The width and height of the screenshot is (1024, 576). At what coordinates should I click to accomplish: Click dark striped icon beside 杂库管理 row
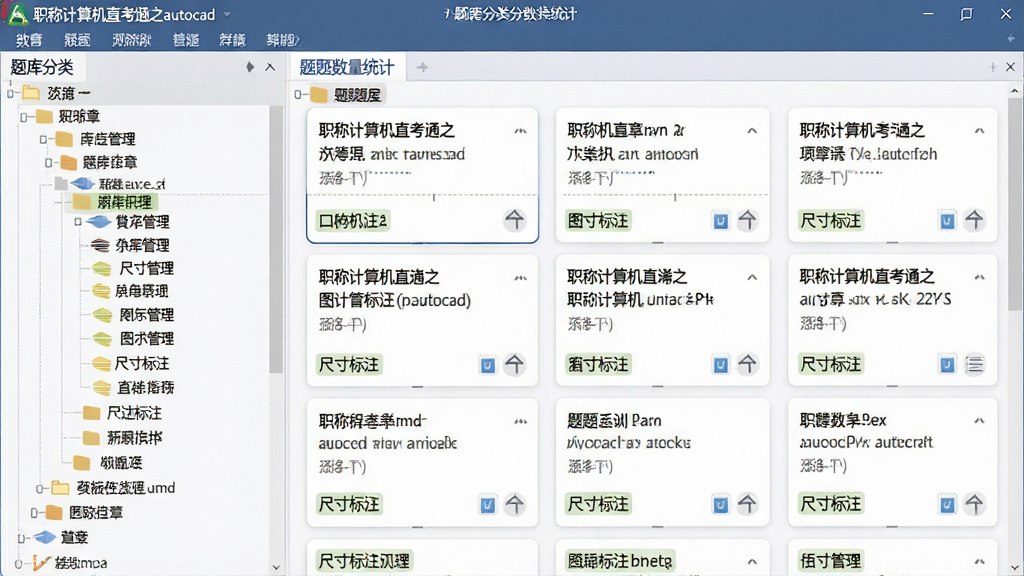100,246
